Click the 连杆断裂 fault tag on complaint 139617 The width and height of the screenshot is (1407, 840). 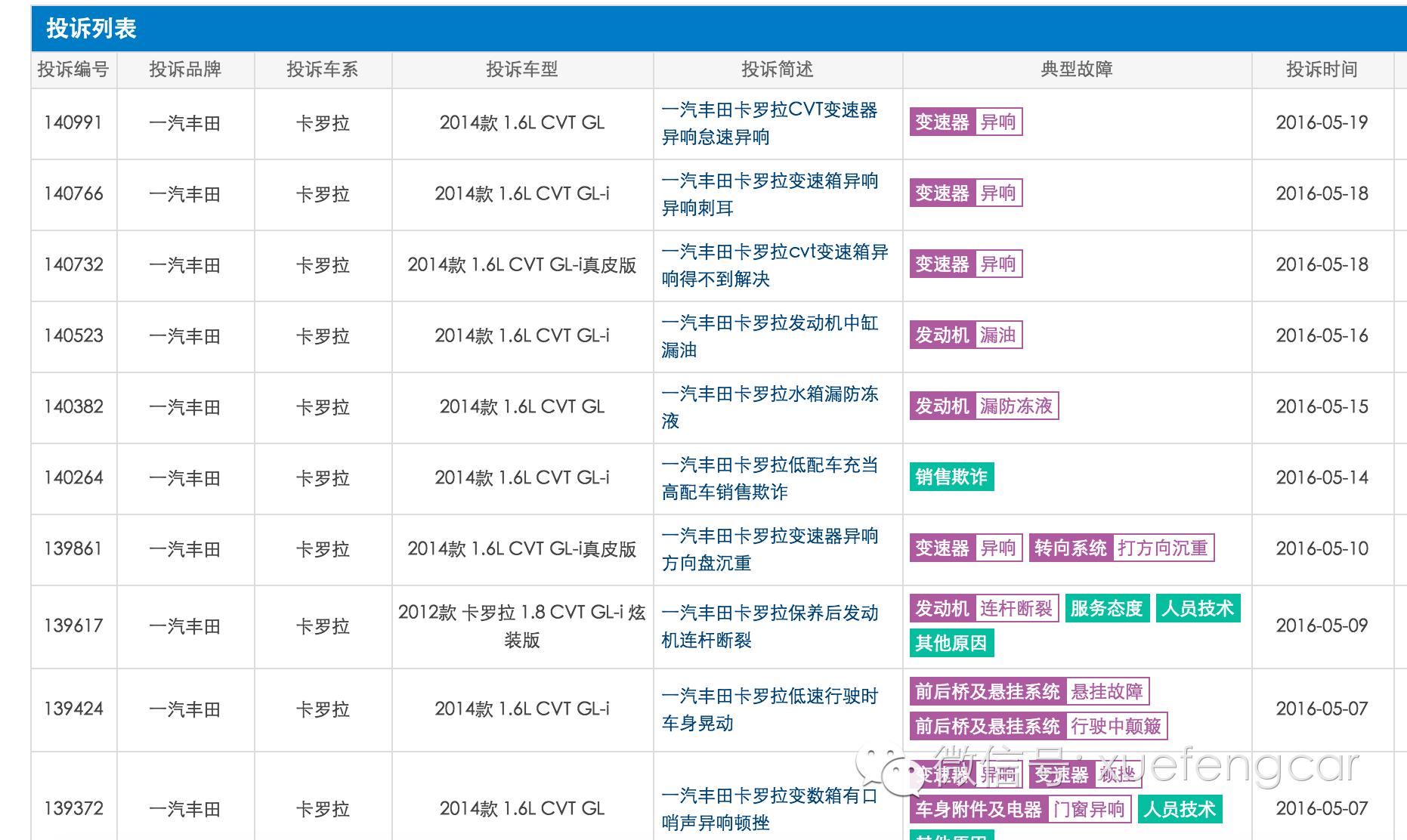[1016, 609]
